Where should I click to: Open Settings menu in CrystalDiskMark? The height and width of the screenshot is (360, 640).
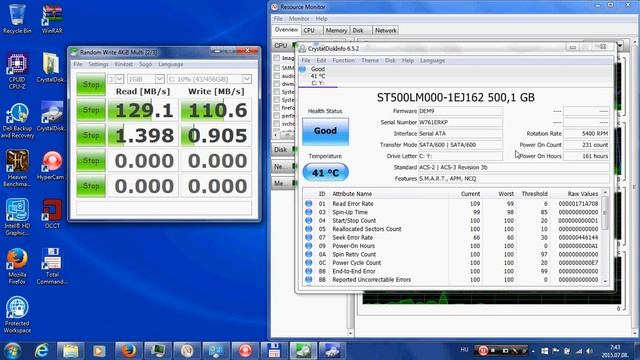pyautogui.click(x=98, y=64)
